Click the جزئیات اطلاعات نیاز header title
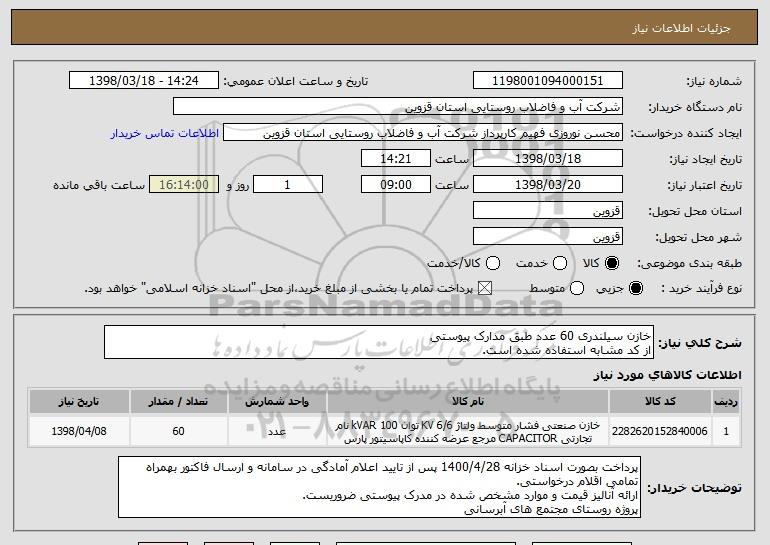 (x=681, y=28)
